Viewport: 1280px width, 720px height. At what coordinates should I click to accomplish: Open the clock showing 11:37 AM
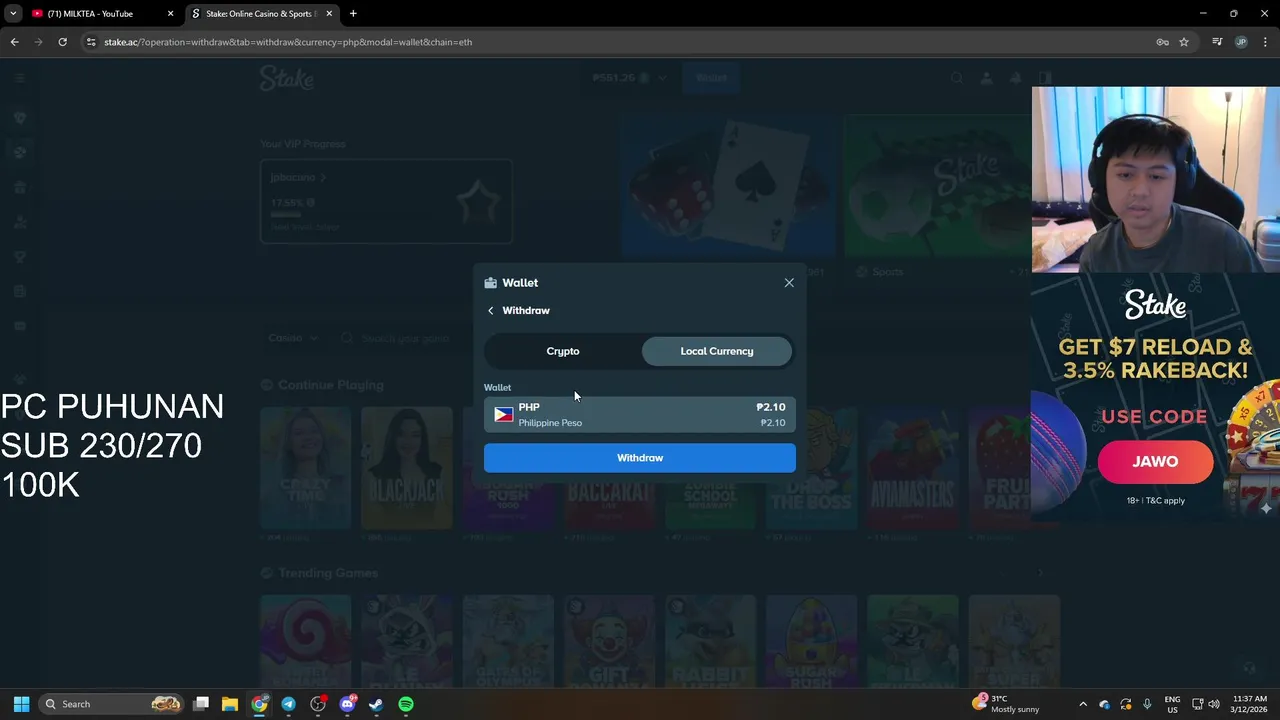(1249, 704)
